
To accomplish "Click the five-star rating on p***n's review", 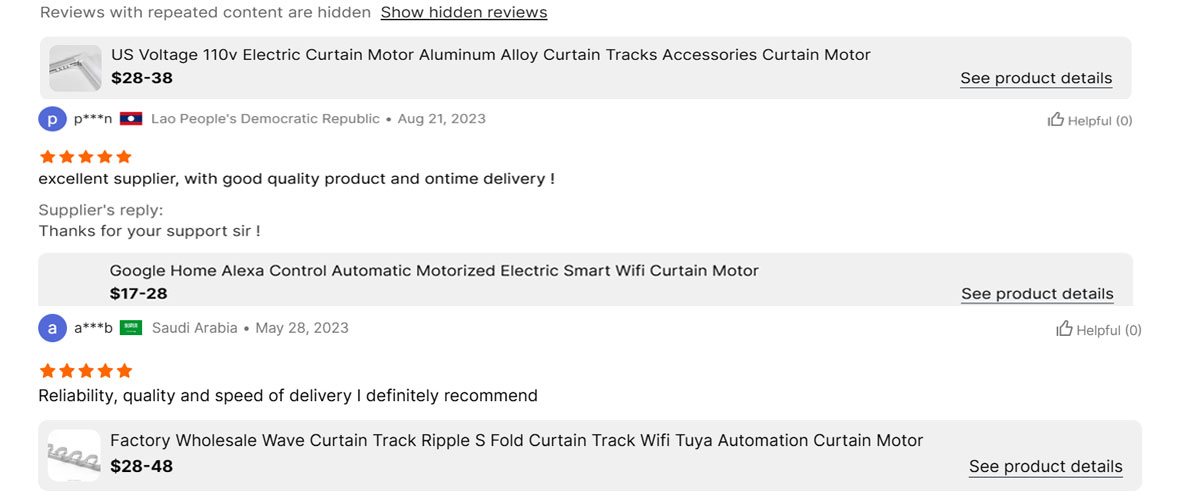I will (x=85, y=157).
